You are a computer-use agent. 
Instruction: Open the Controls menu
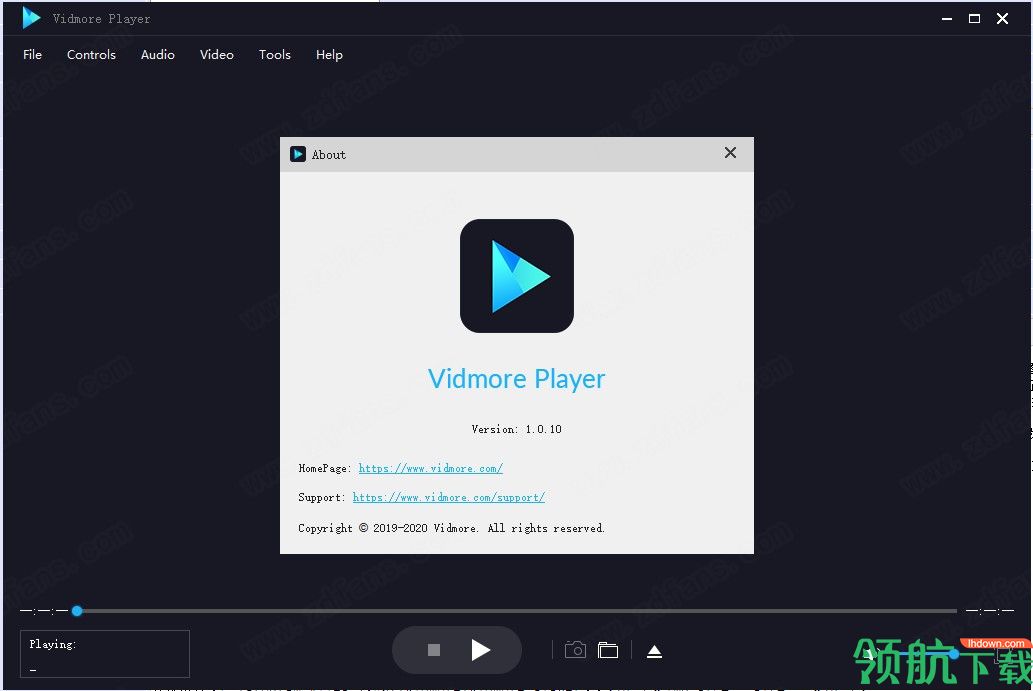[91, 55]
